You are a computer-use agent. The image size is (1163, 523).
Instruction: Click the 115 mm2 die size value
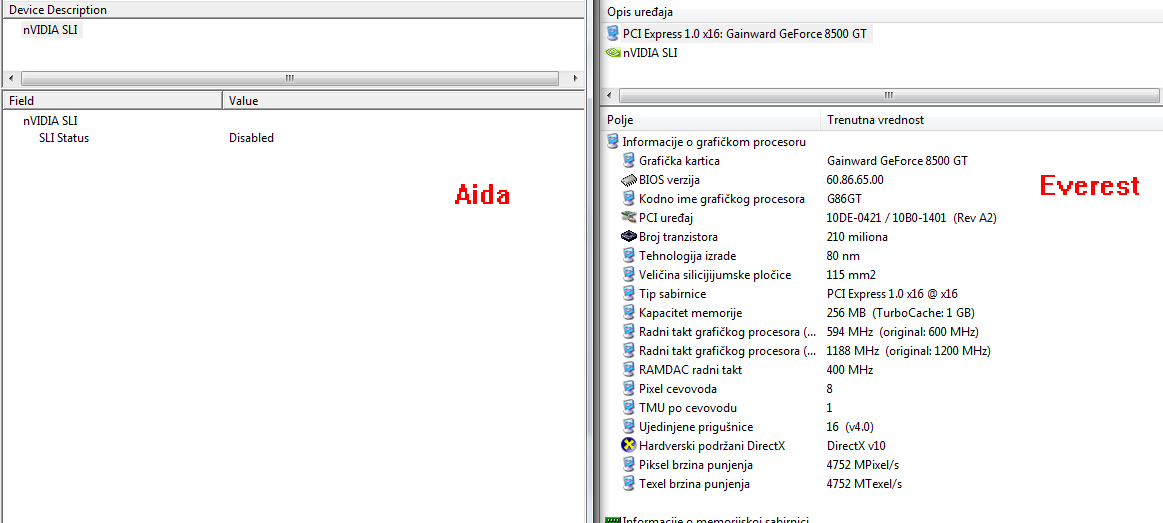pos(849,275)
